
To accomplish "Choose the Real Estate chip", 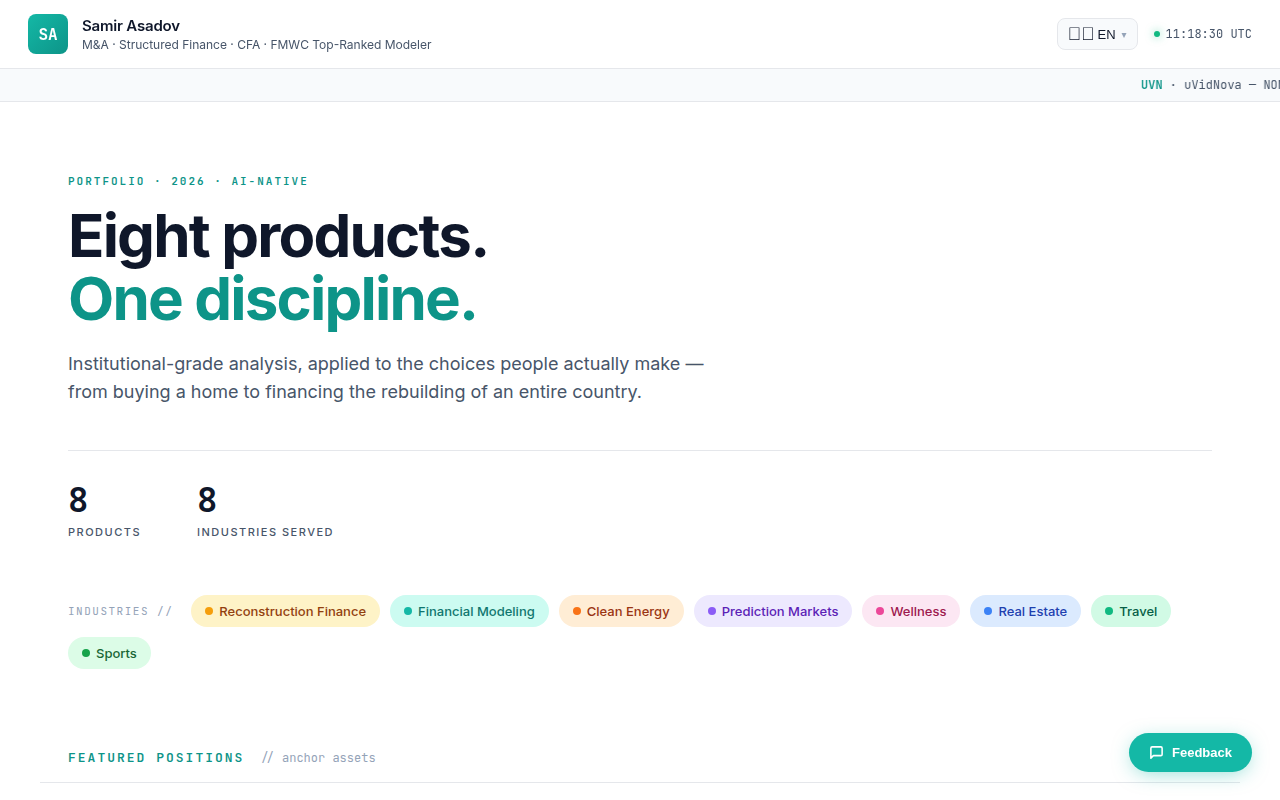I will click(x=1025, y=611).
